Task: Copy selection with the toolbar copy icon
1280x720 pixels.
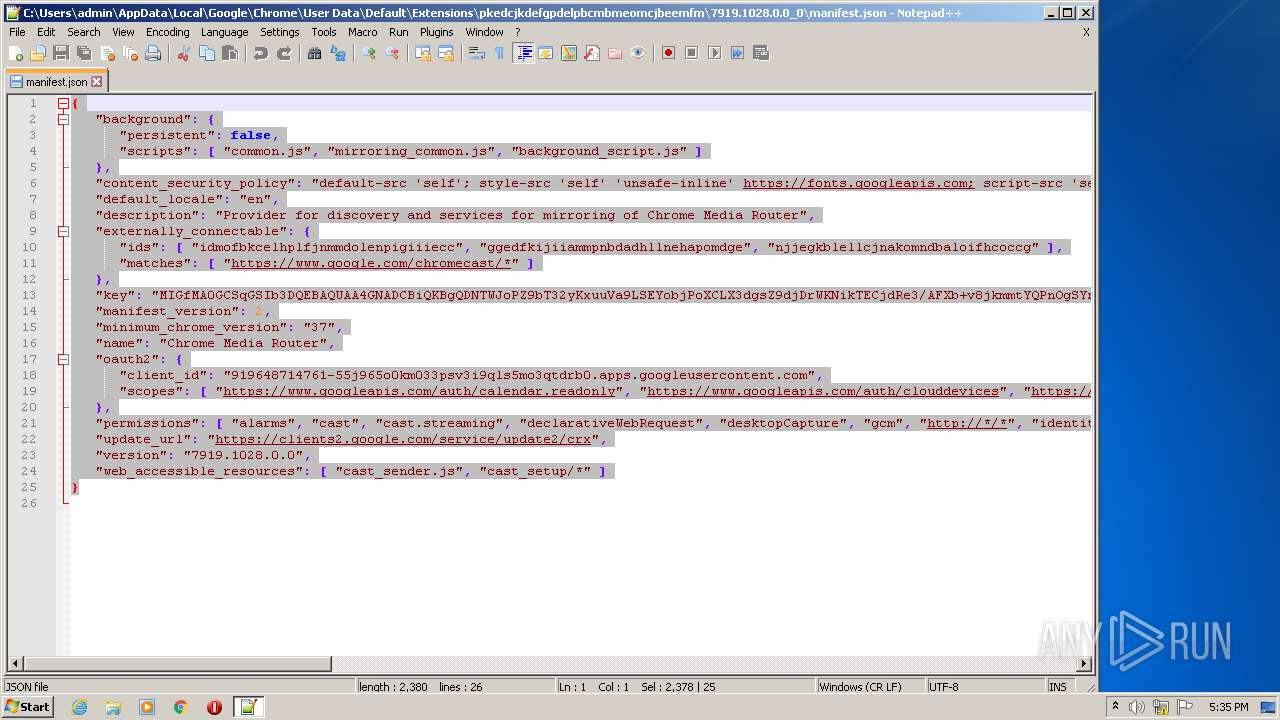Action: pyautogui.click(x=207, y=53)
